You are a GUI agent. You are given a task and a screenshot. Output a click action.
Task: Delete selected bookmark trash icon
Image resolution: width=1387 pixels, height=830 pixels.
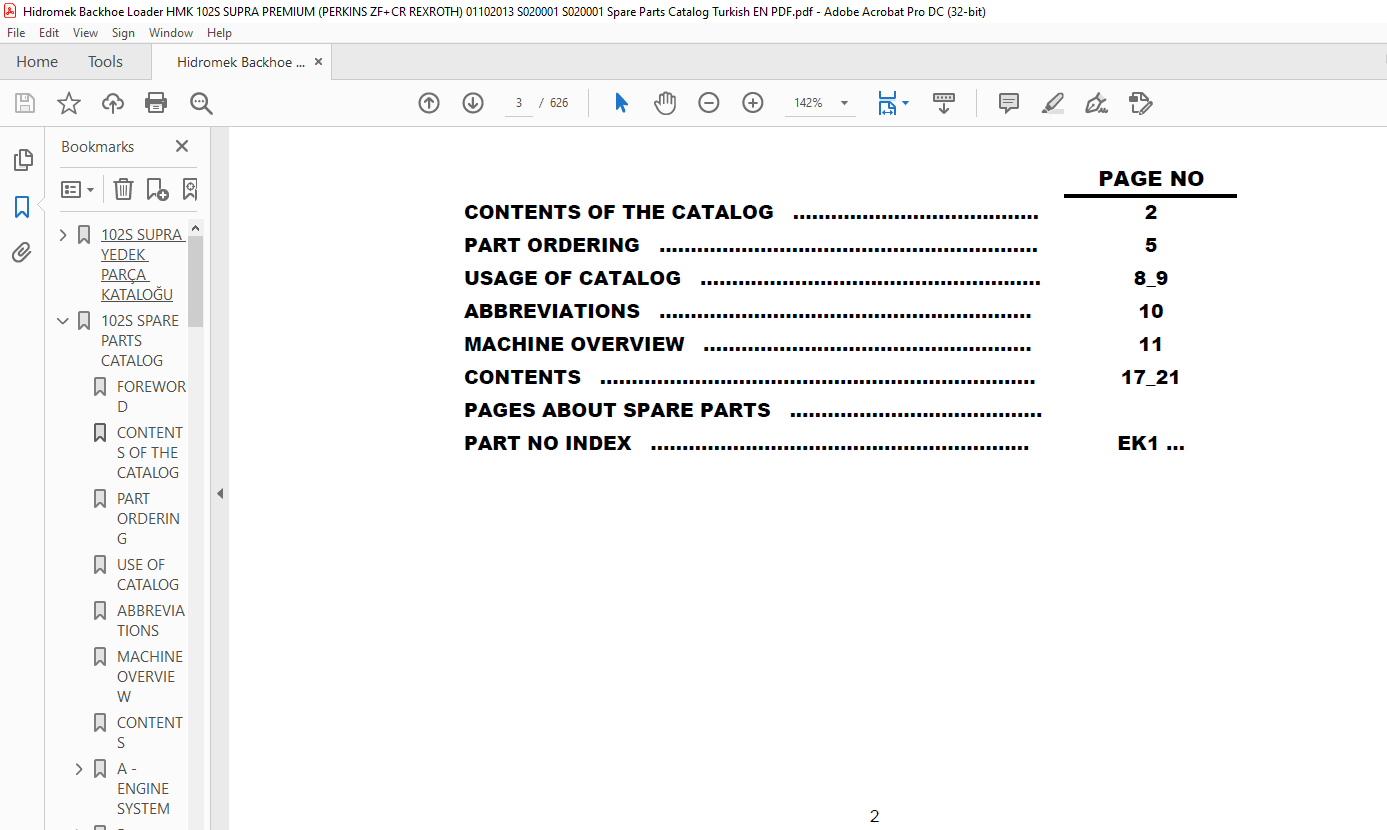pos(123,189)
